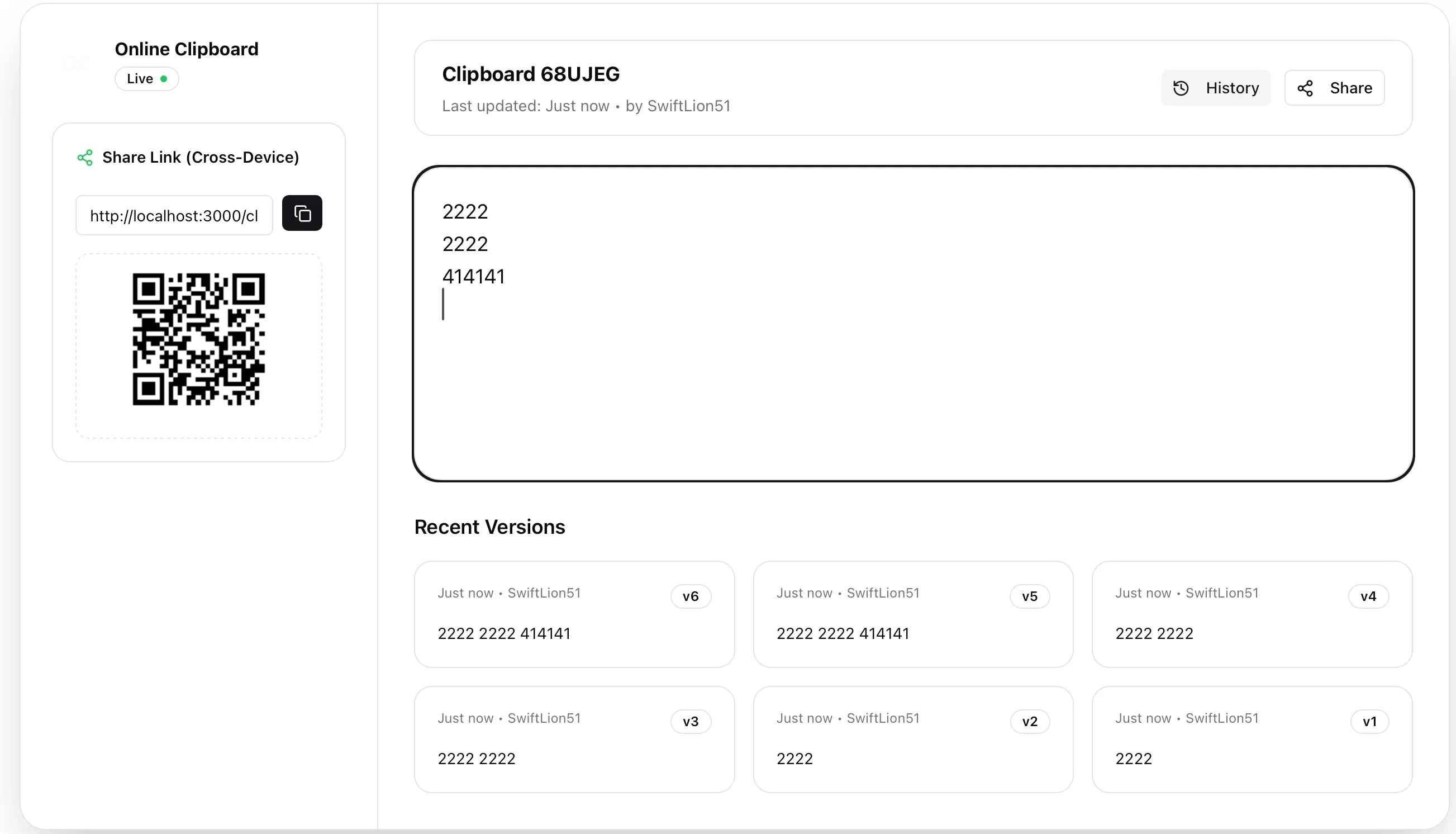
Task: Click the Recent Versions heading
Action: [x=489, y=527]
